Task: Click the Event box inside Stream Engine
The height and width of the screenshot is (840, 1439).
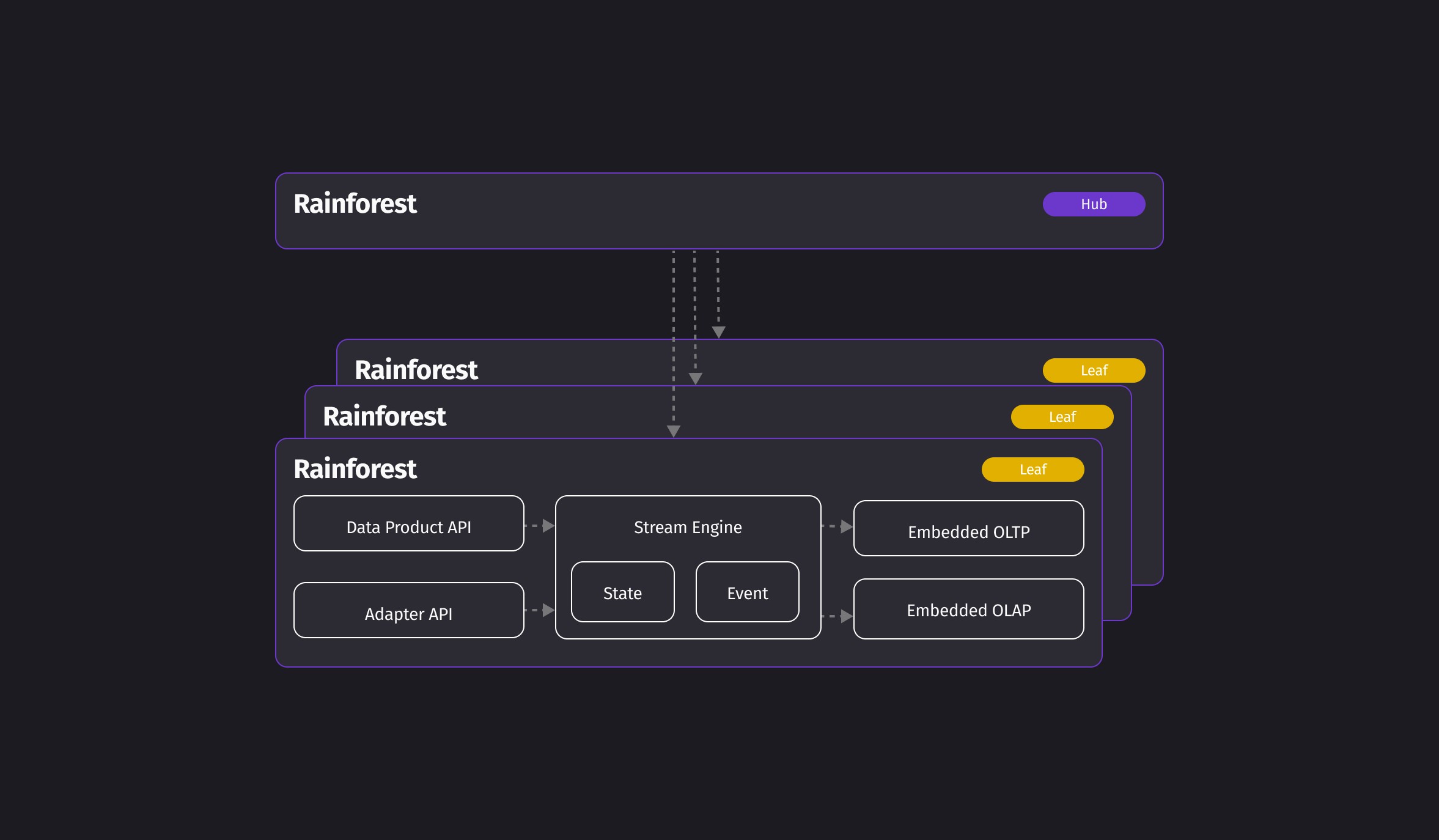Action: (748, 592)
